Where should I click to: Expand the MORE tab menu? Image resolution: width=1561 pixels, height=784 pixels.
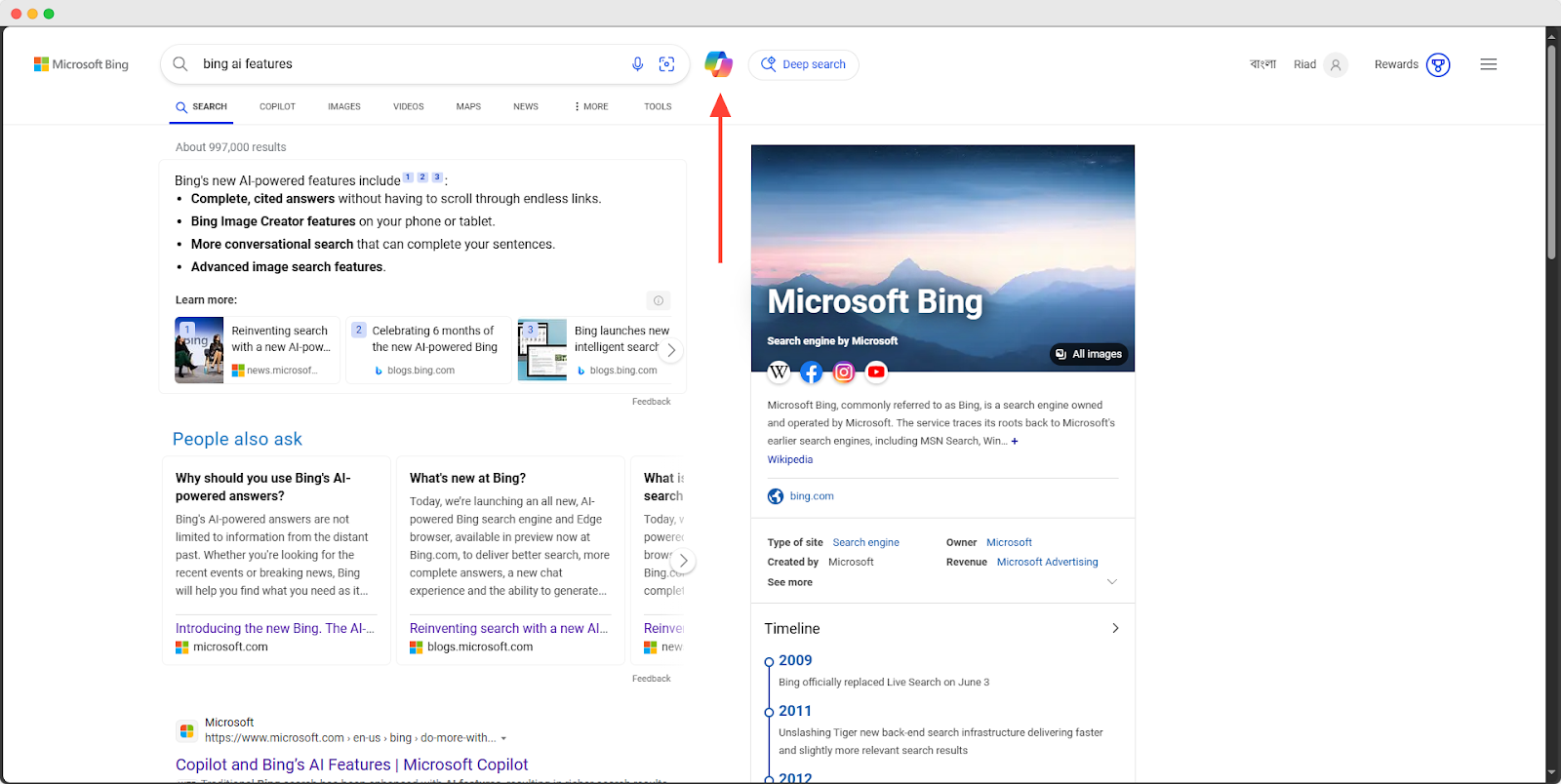[x=591, y=106]
